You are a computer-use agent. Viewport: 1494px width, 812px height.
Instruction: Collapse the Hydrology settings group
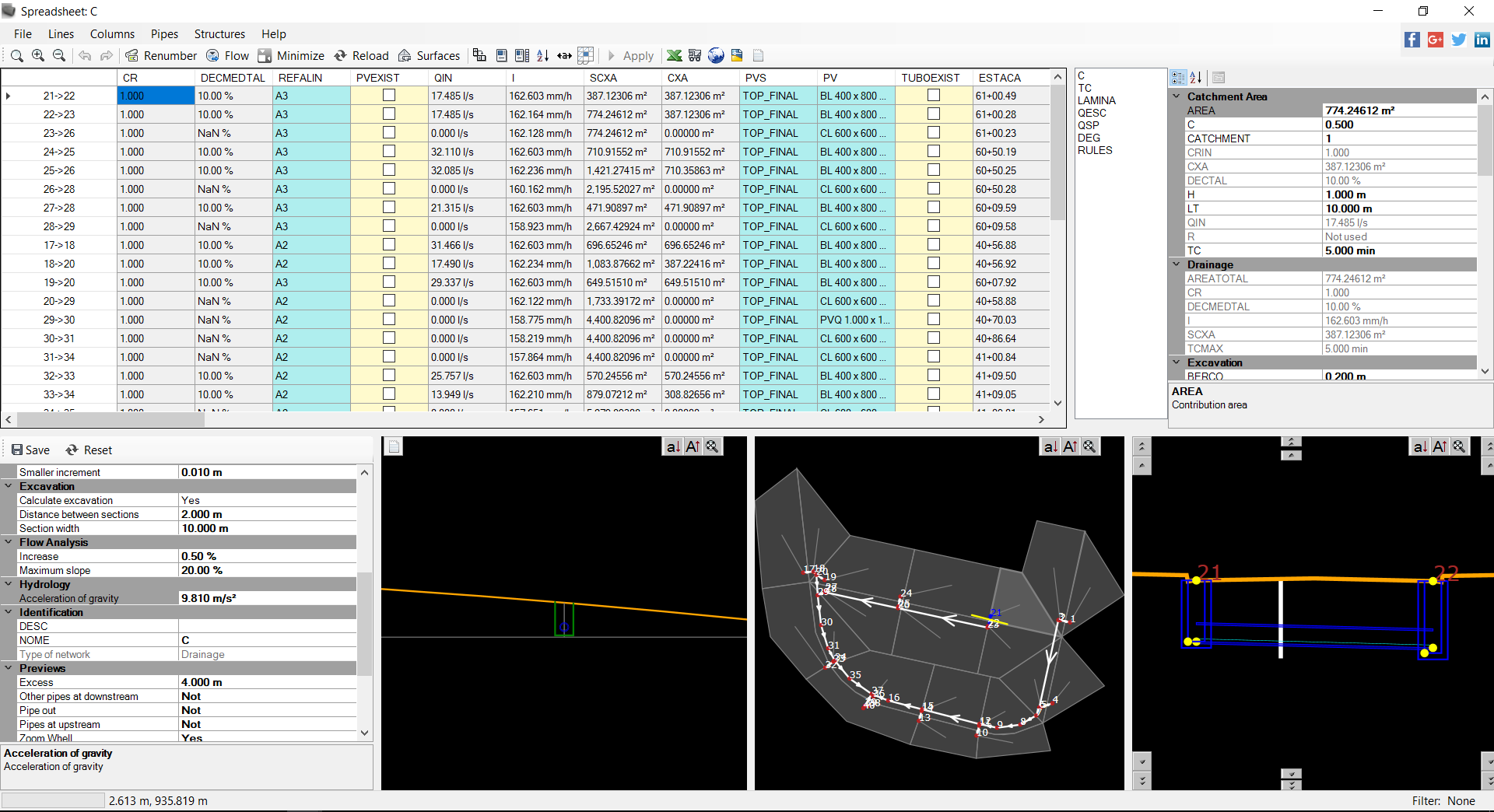tap(9, 584)
